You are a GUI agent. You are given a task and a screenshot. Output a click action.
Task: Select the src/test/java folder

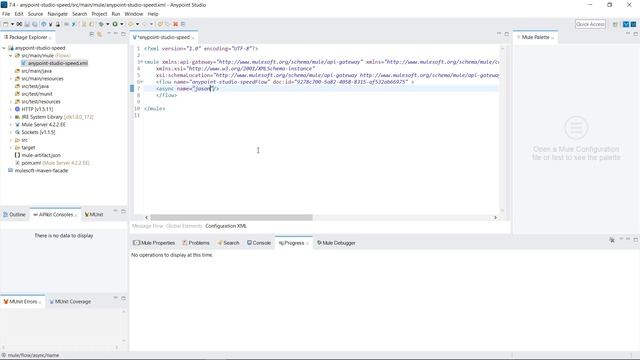pyautogui.click(x=35, y=87)
